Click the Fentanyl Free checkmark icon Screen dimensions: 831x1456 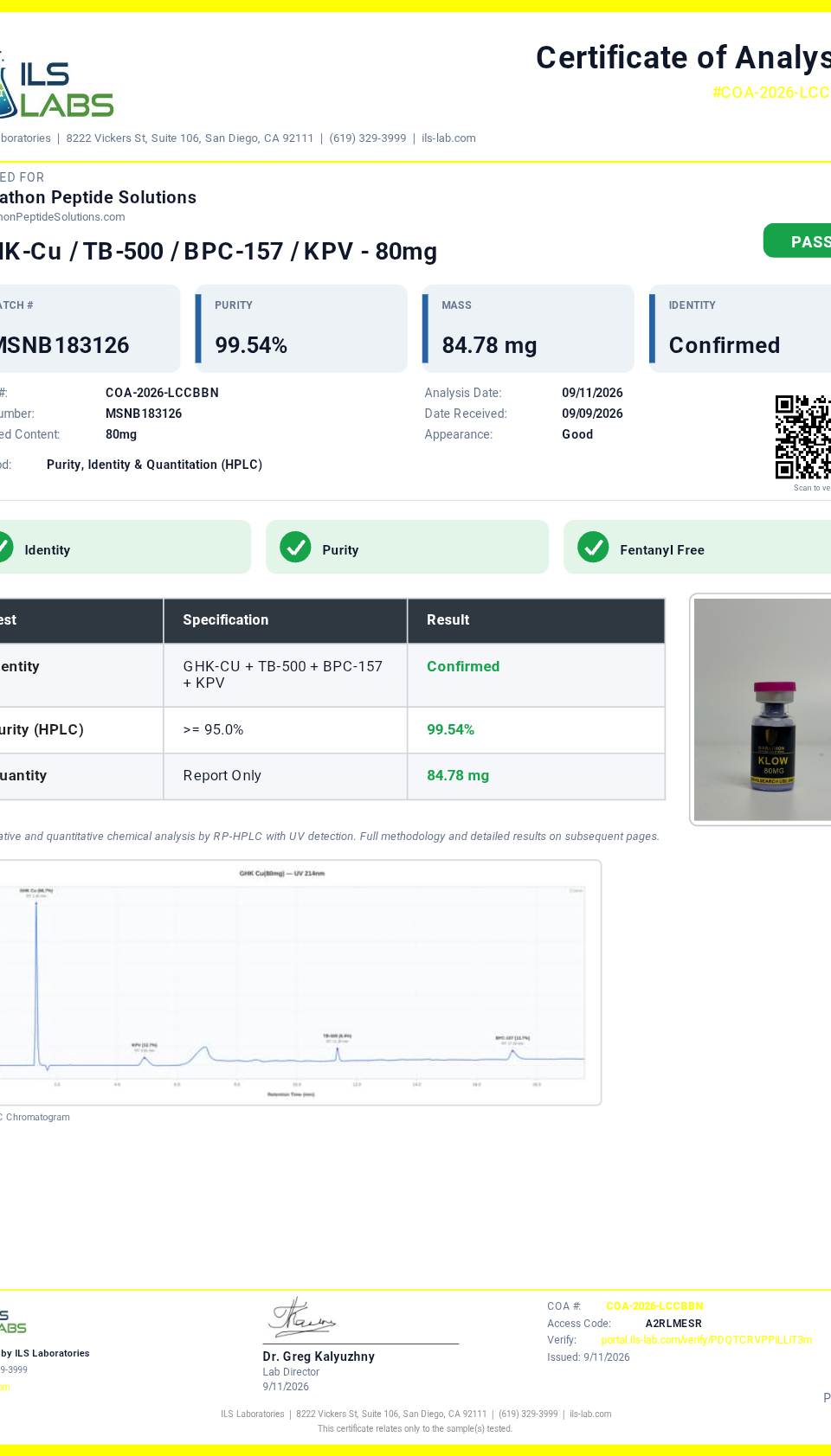593,548
